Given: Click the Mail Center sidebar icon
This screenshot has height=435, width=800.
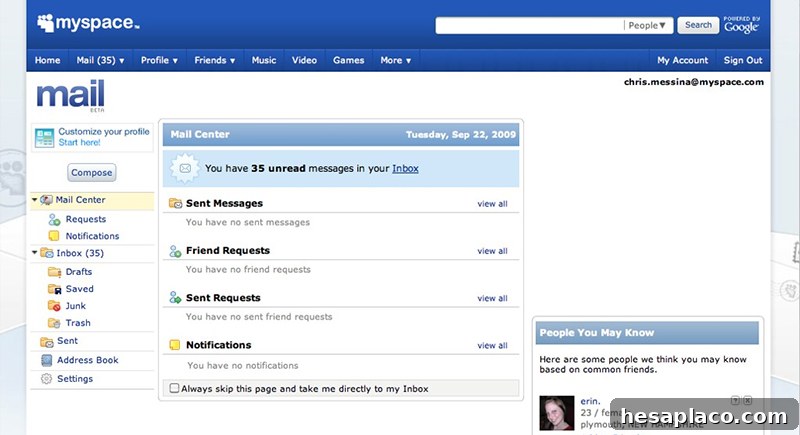Looking at the screenshot, I should (x=46, y=200).
